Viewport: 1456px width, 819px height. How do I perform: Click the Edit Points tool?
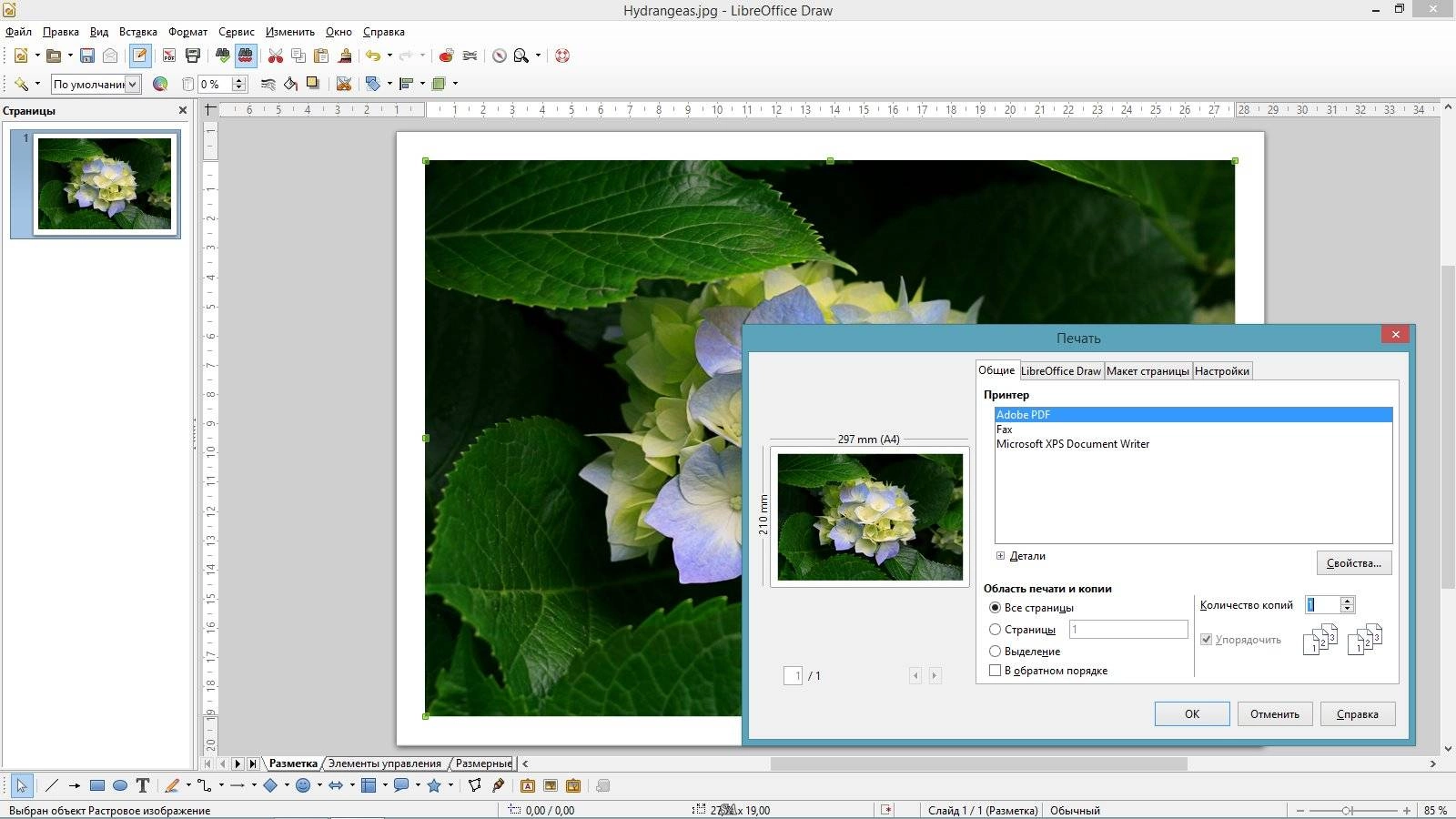[475, 785]
